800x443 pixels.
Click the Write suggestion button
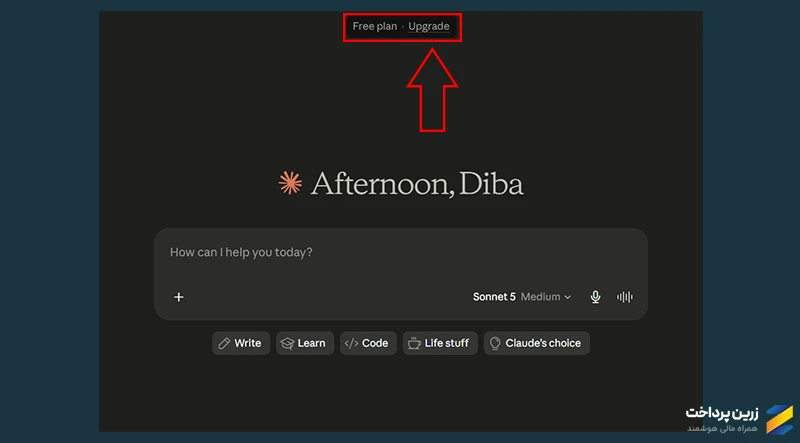241,343
